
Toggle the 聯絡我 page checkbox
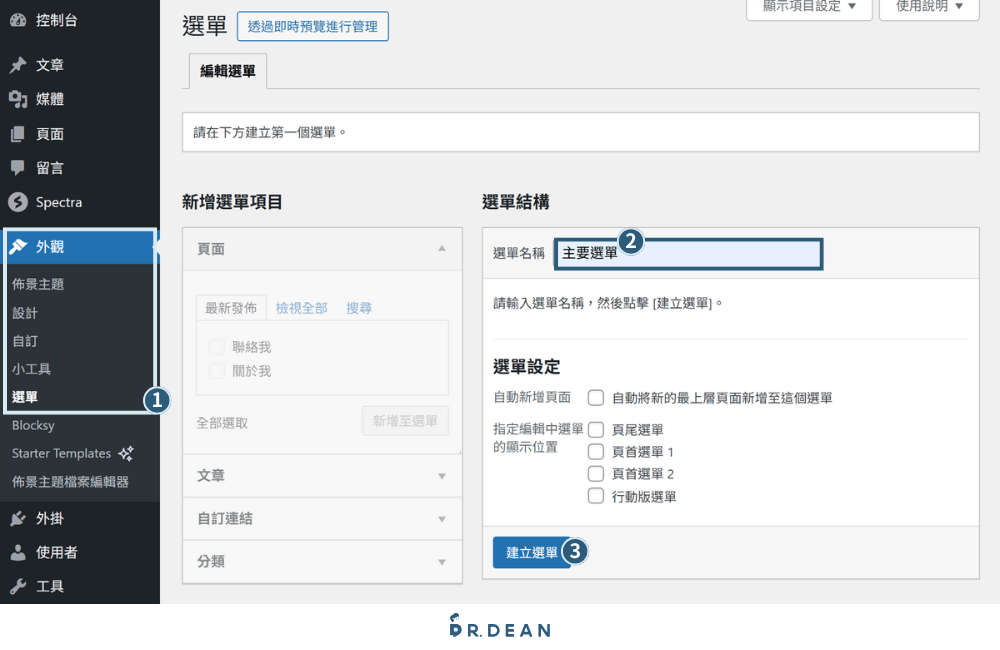click(x=217, y=347)
